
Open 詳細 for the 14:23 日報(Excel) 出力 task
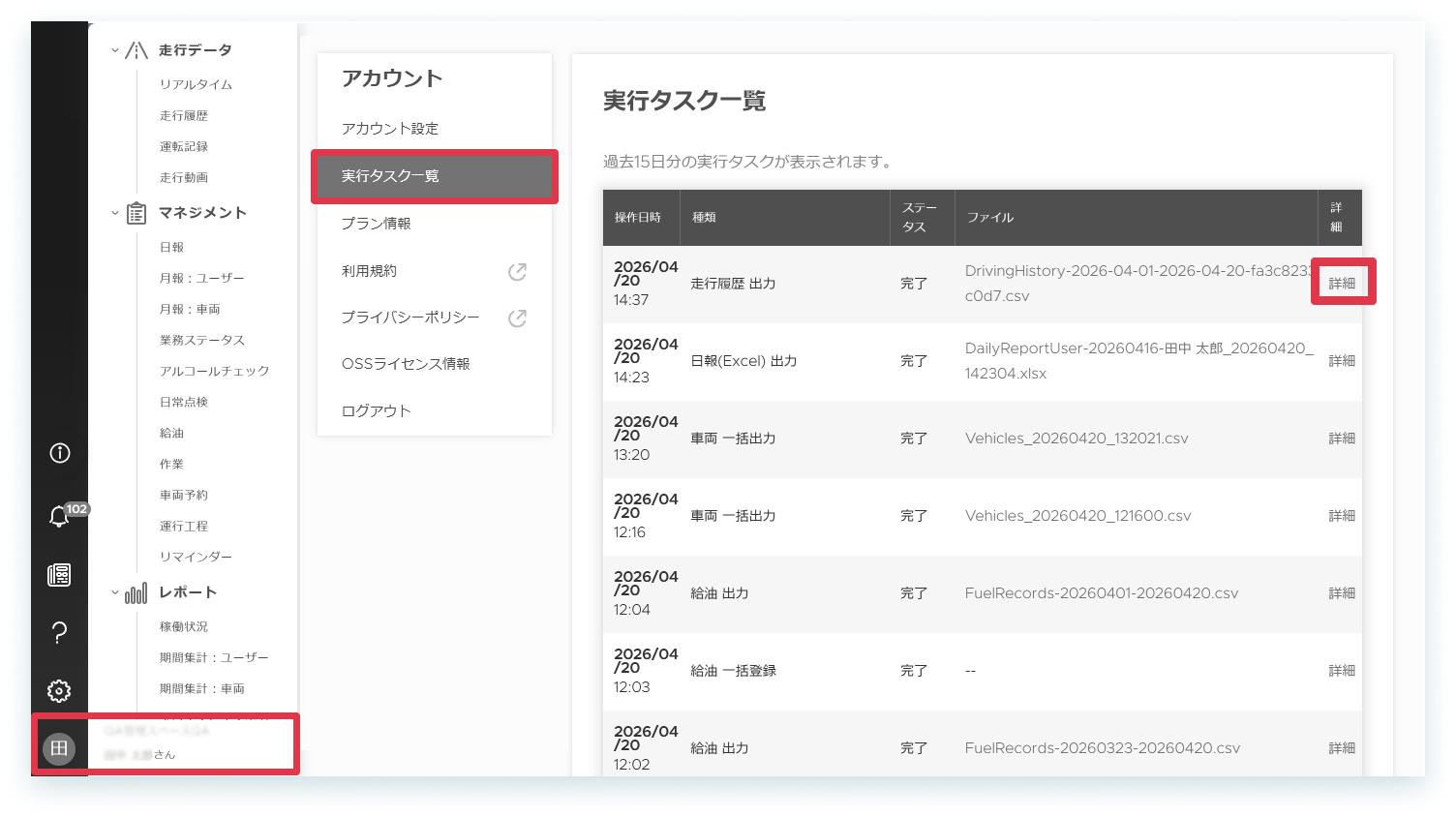click(1342, 361)
